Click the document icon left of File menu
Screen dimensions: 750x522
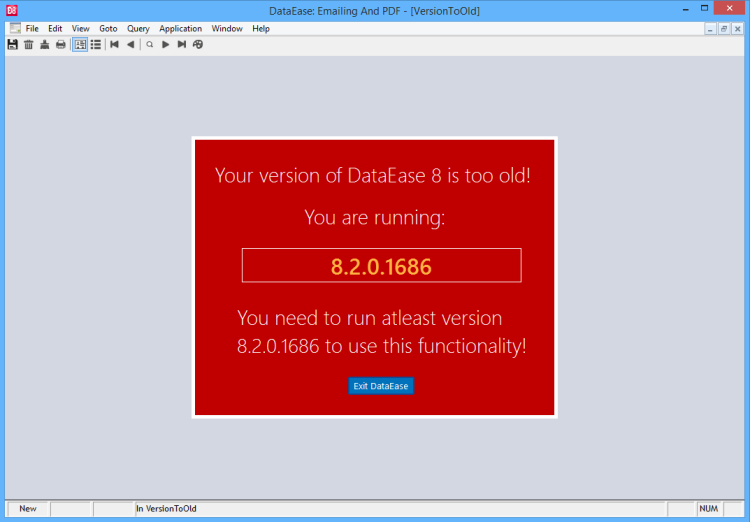click(x=15, y=28)
